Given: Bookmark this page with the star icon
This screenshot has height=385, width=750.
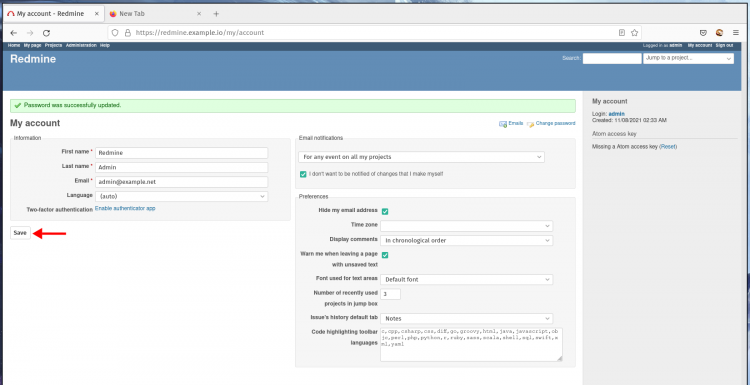Looking at the screenshot, I should pos(634,33).
